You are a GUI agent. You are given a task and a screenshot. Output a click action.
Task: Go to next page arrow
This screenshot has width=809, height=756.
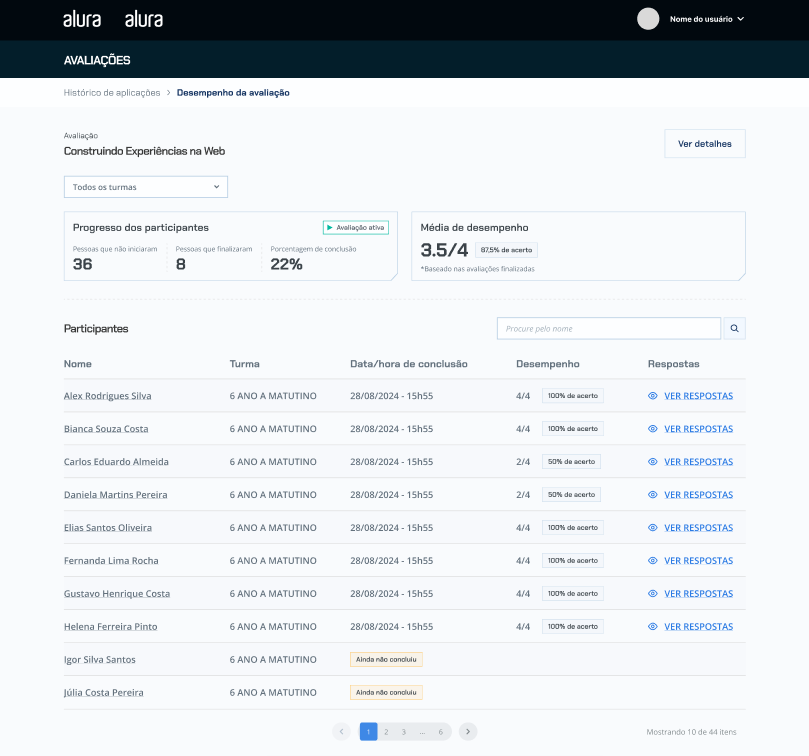[x=468, y=732]
